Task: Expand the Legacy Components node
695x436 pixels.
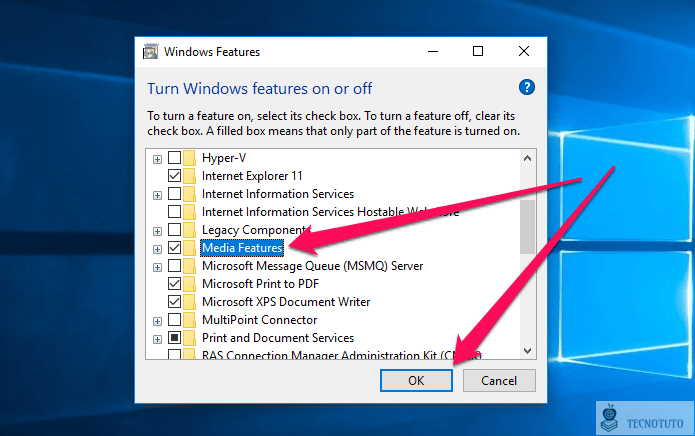Action: 157,231
